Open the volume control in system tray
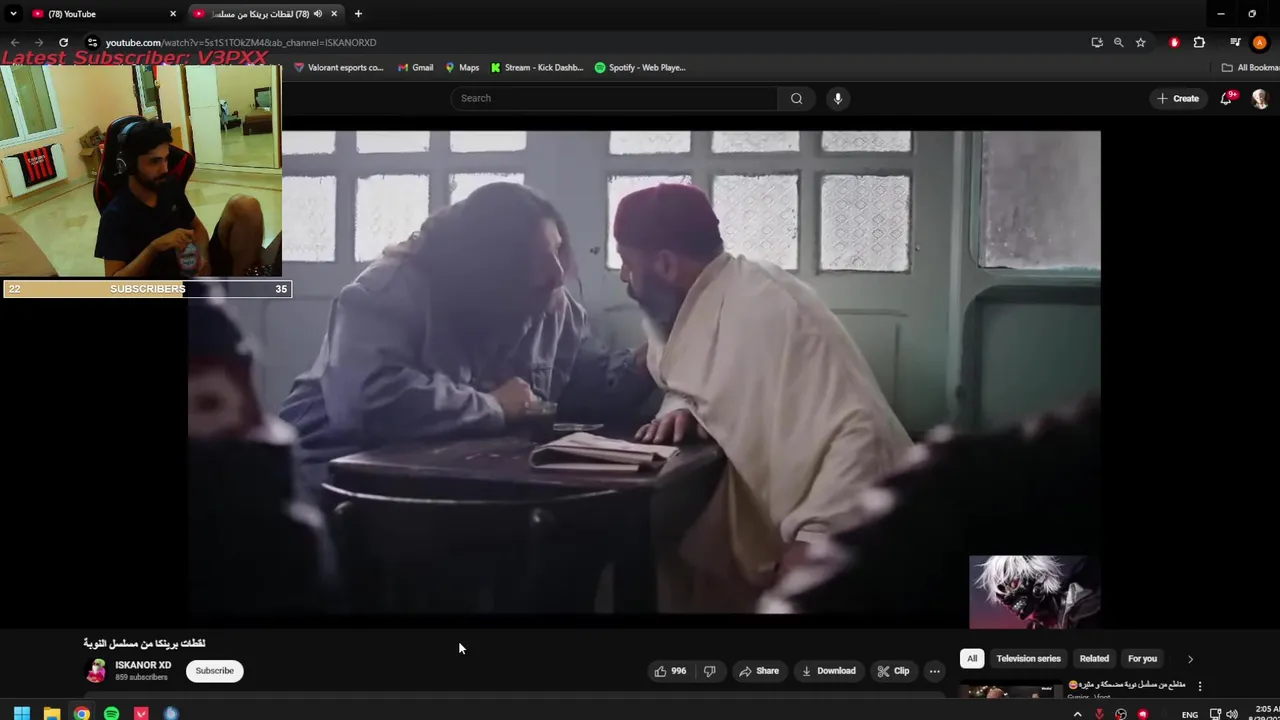Image resolution: width=1280 pixels, height=720 pixels. tap(1232, 714)
